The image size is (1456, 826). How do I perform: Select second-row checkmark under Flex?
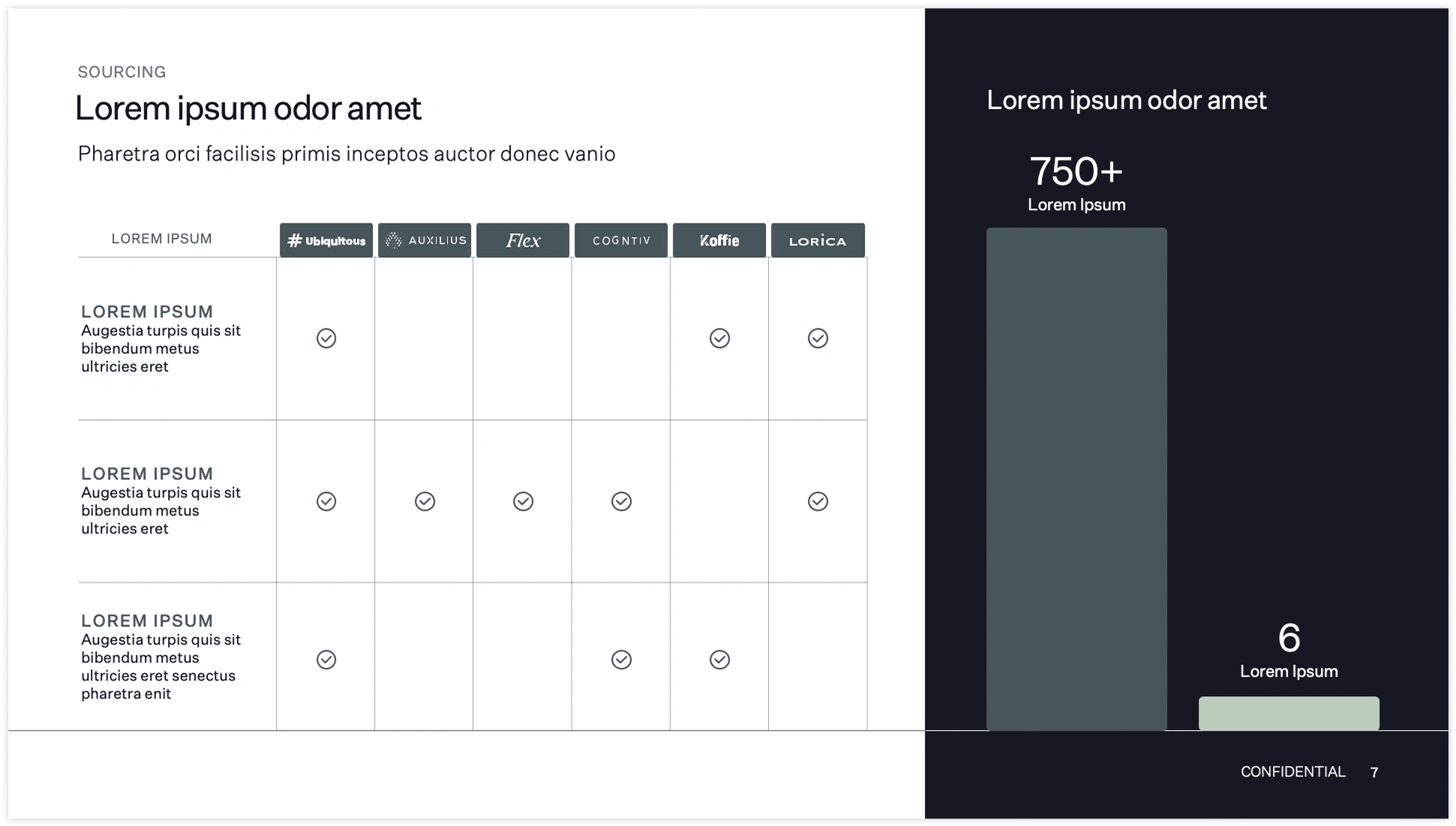pyautogui.click(x=523, y=501)
